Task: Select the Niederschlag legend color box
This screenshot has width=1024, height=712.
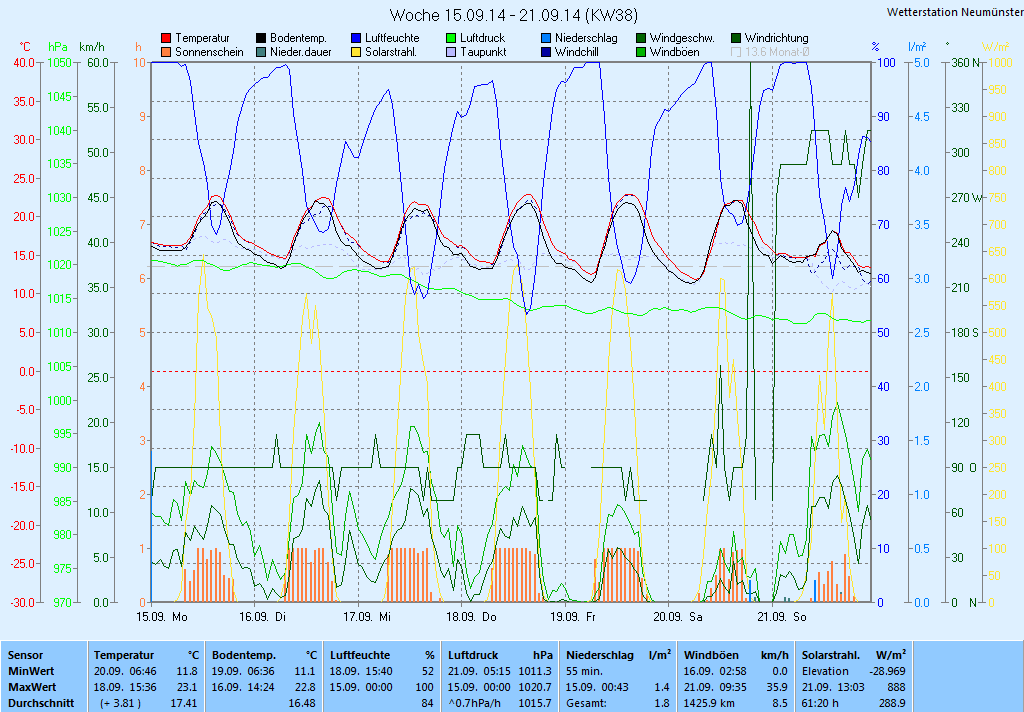Action: click(x=546, y=38)
